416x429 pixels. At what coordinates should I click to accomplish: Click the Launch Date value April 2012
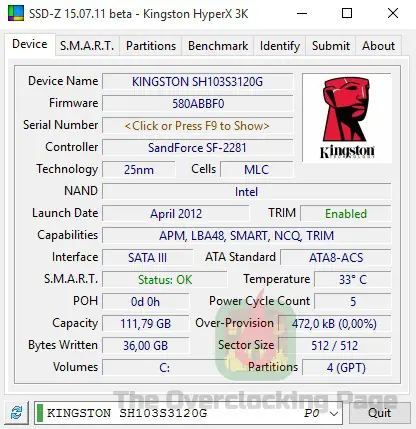click(x=176, y=214)
